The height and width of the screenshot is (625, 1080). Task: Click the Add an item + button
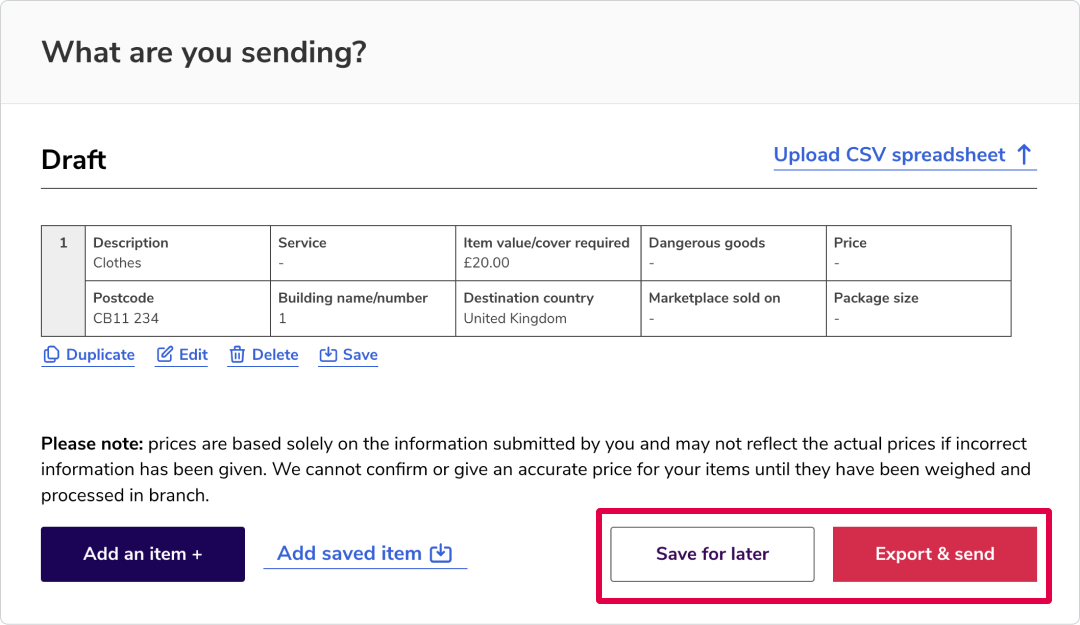point(143,554)
